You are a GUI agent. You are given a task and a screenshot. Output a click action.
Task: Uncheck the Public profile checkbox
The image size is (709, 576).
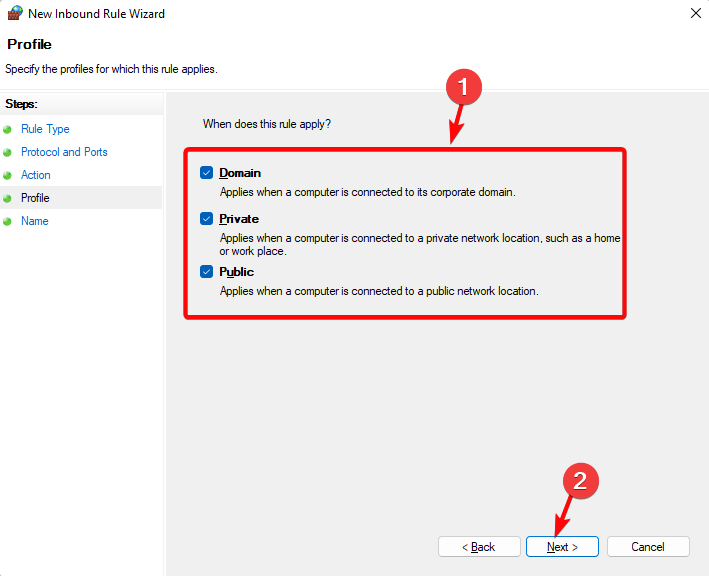pyautogui.click(x=207, y=272)
